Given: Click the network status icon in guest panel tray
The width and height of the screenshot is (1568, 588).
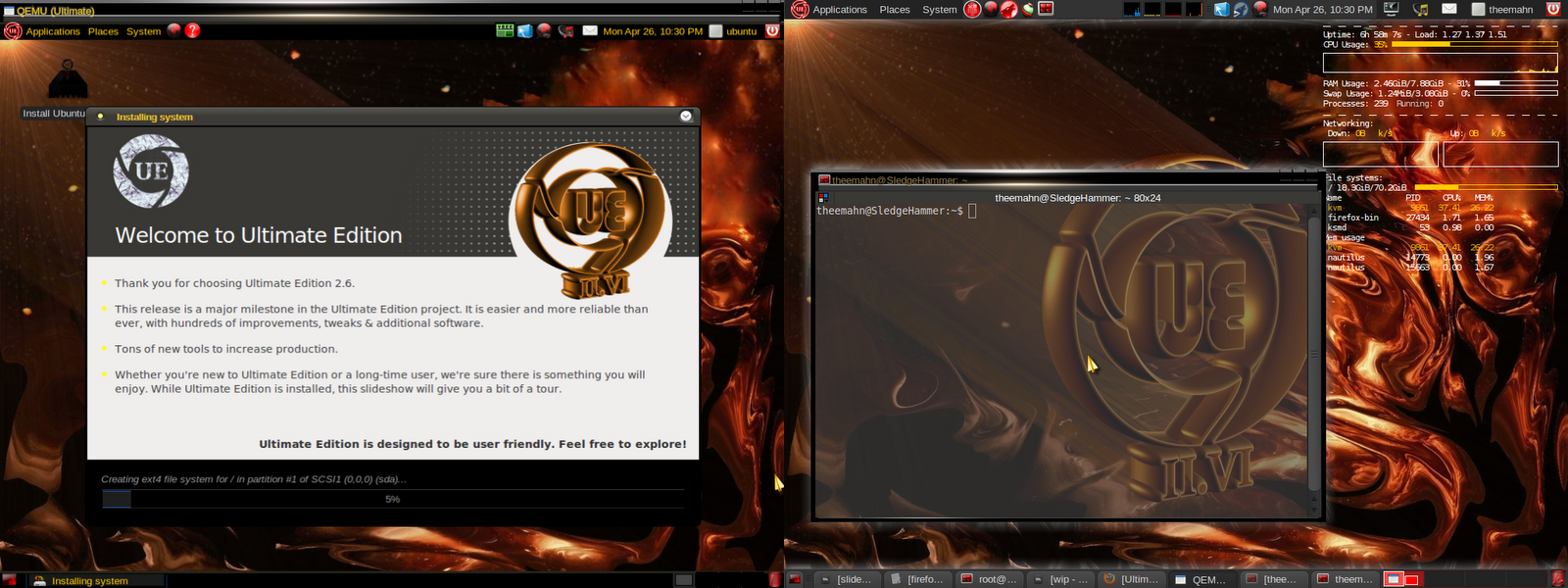Looking at the screenshot, I should (x=545, y=30).
